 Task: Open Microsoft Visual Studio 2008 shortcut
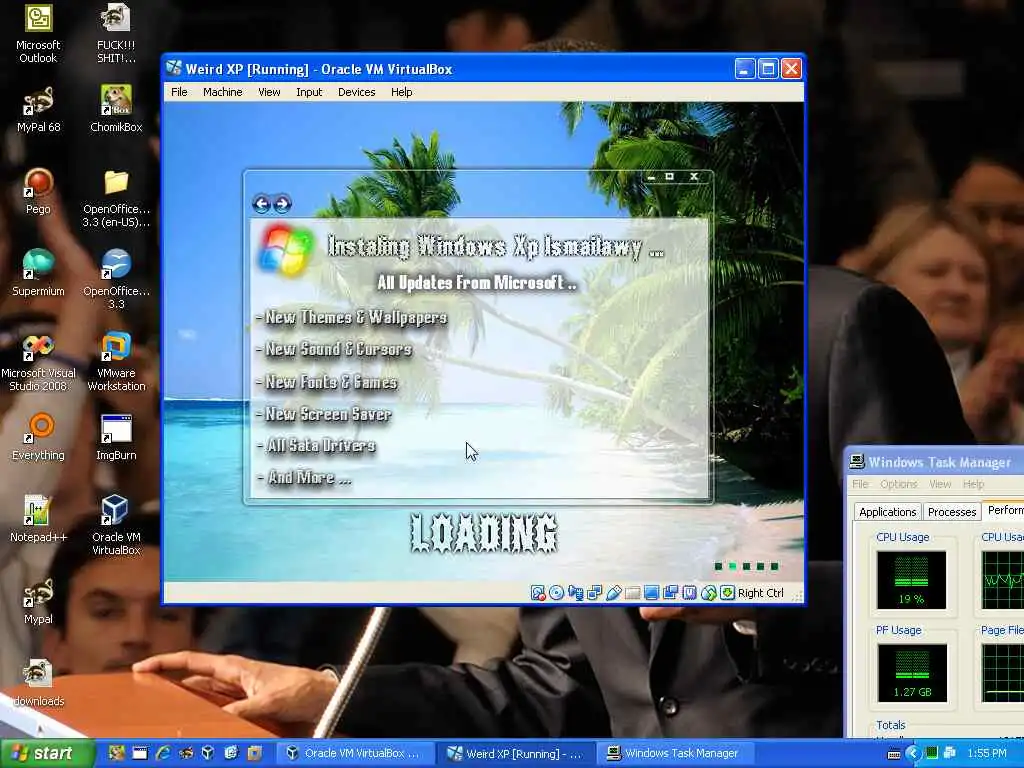(38, 363)
